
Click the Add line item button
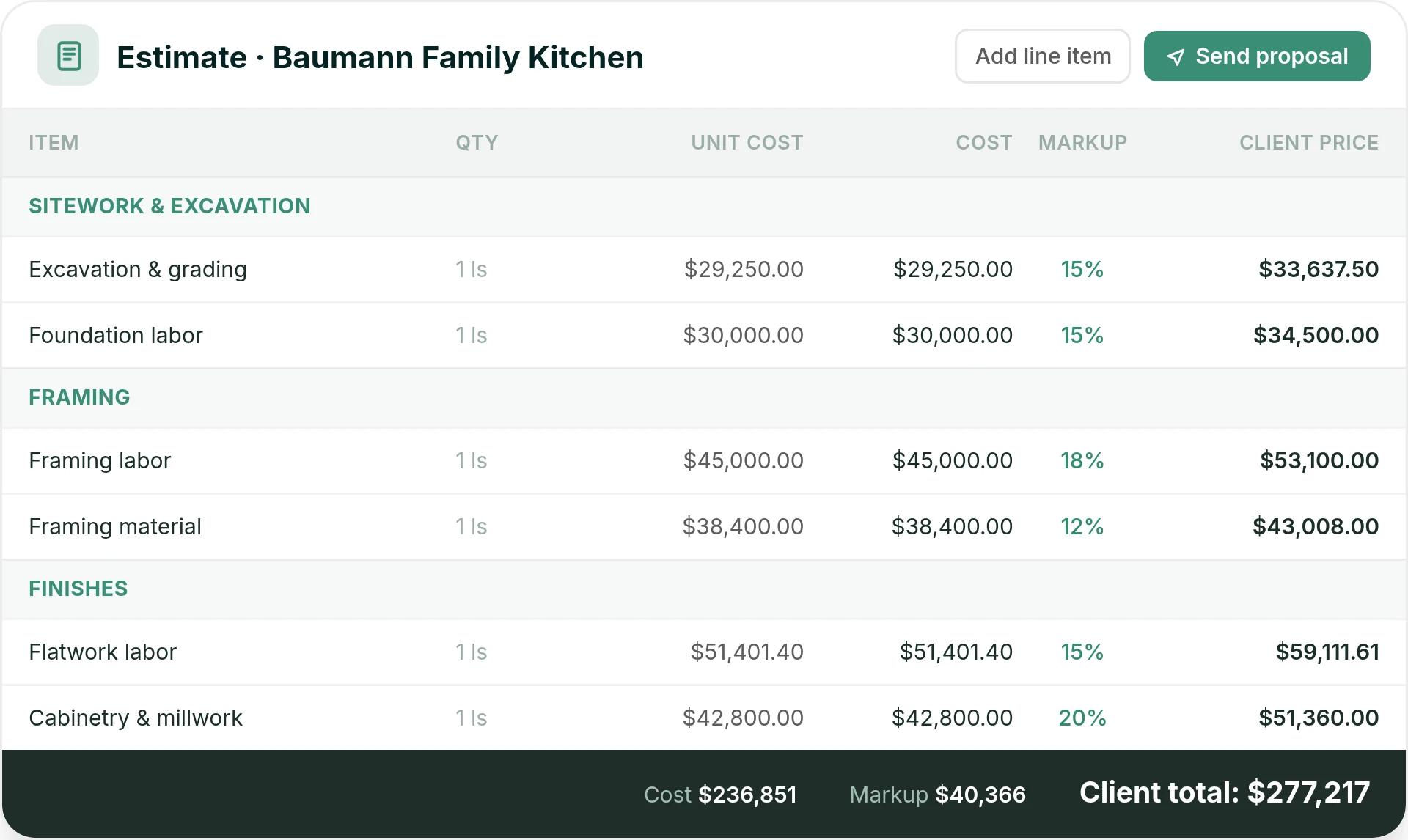pos(1042,56)
